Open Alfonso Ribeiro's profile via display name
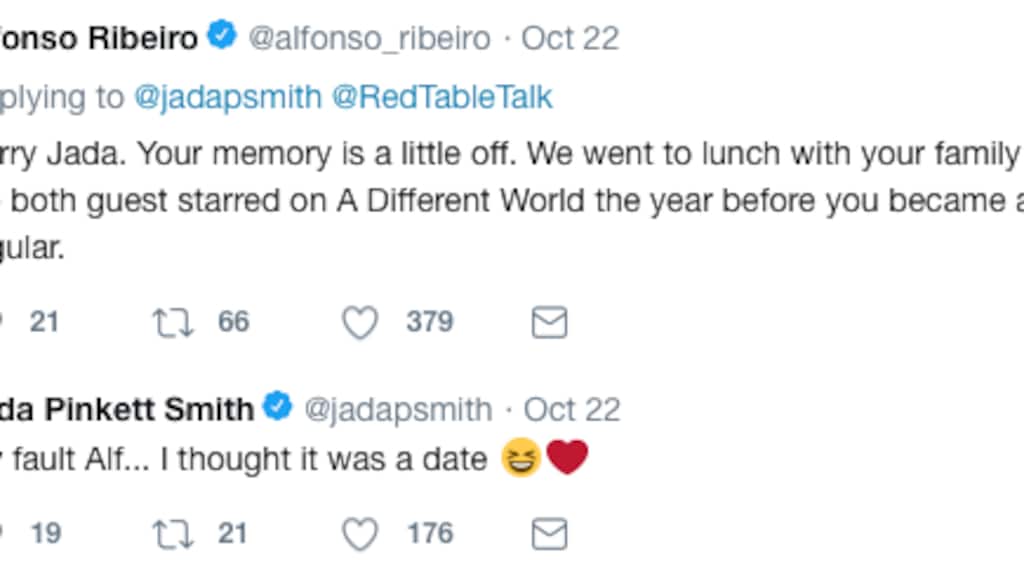Screen dimensions: 1024x576 coord(100,39)
